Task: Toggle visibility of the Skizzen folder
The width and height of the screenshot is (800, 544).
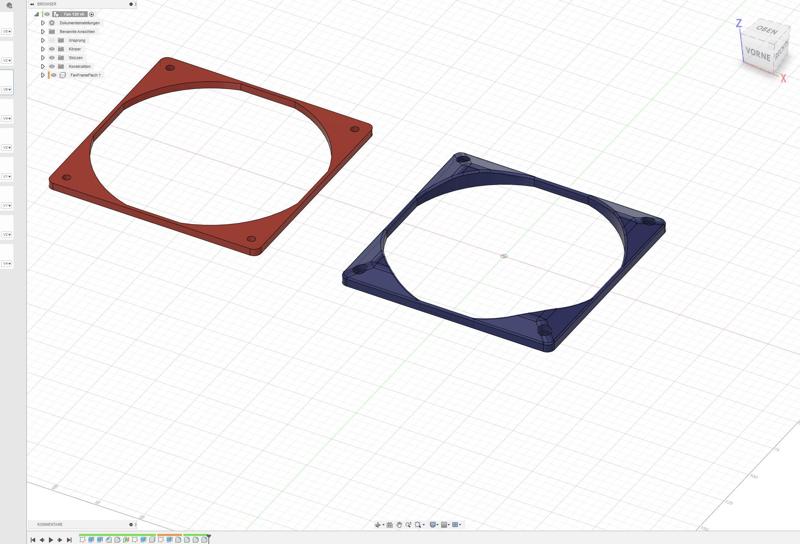Action: [x=52, y=58]
